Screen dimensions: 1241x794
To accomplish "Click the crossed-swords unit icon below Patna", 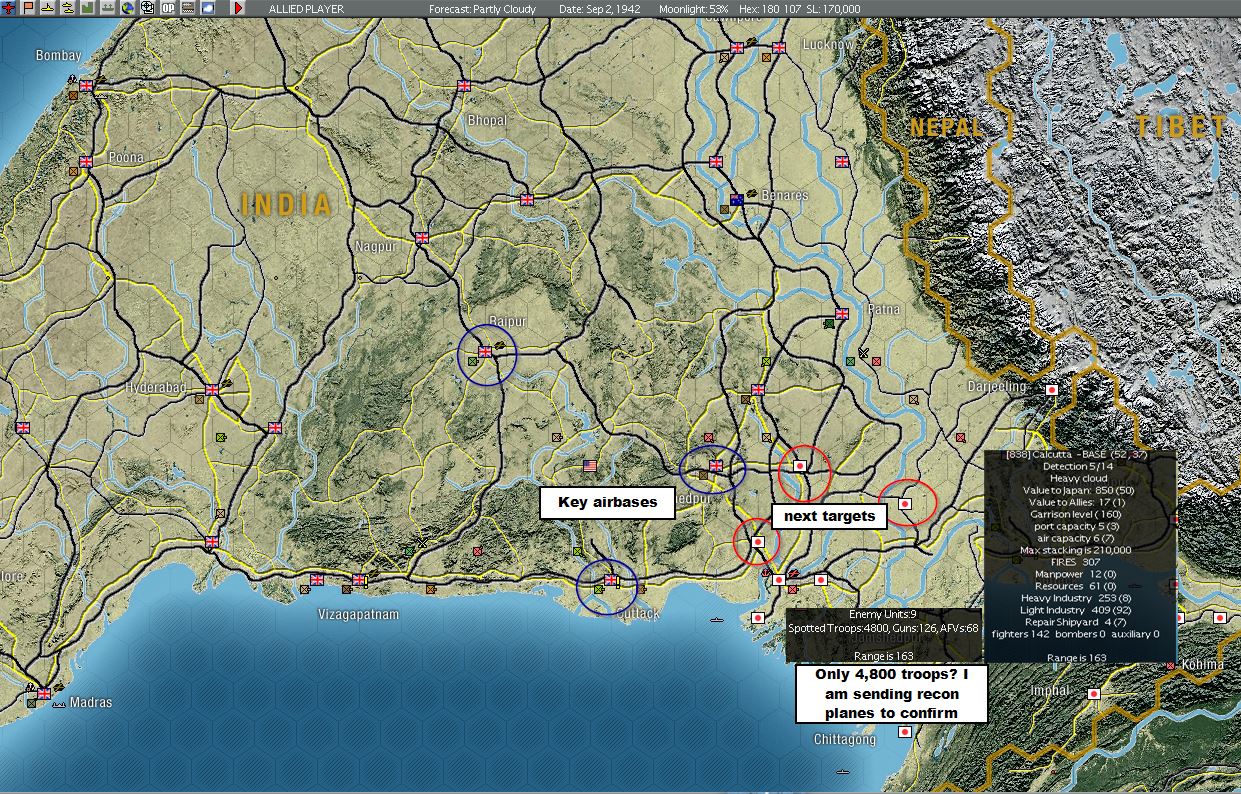I will [863, 352].
